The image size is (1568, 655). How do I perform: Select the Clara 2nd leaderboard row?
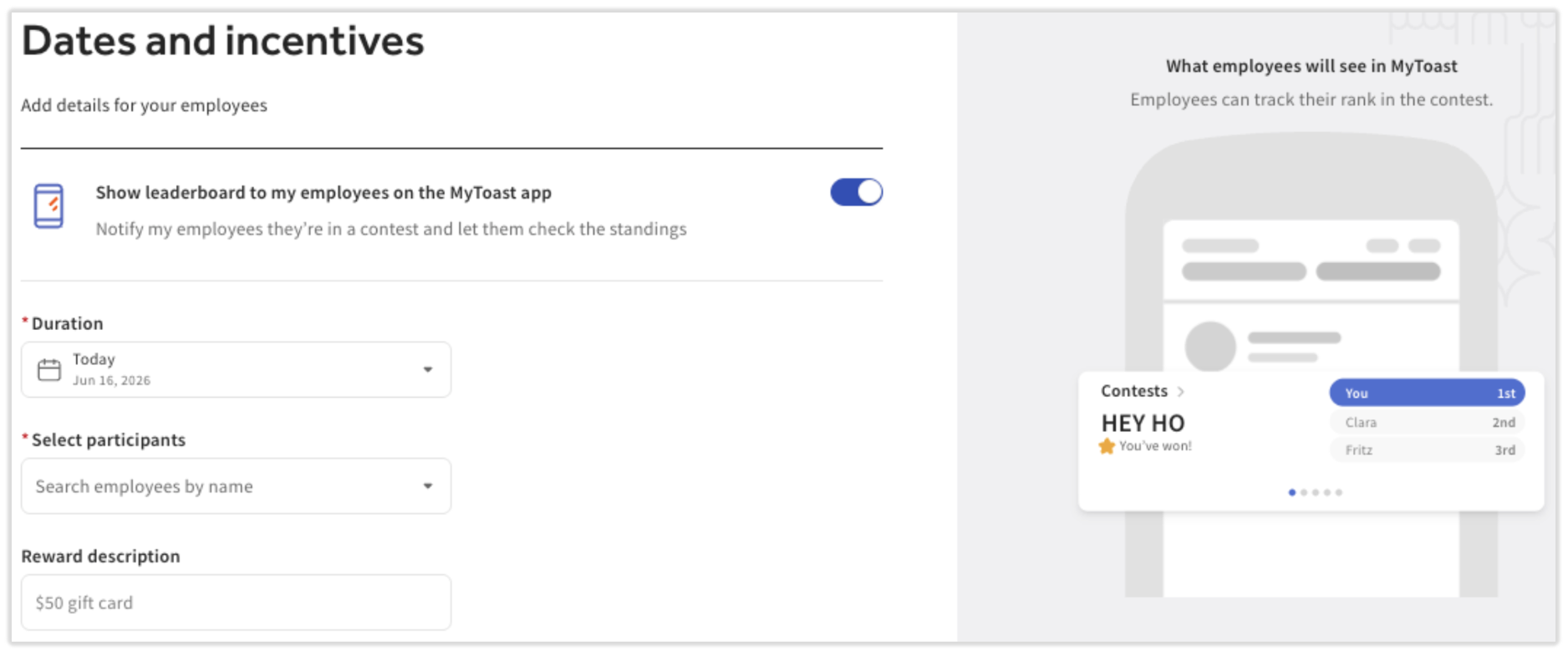click(1427, 422)
